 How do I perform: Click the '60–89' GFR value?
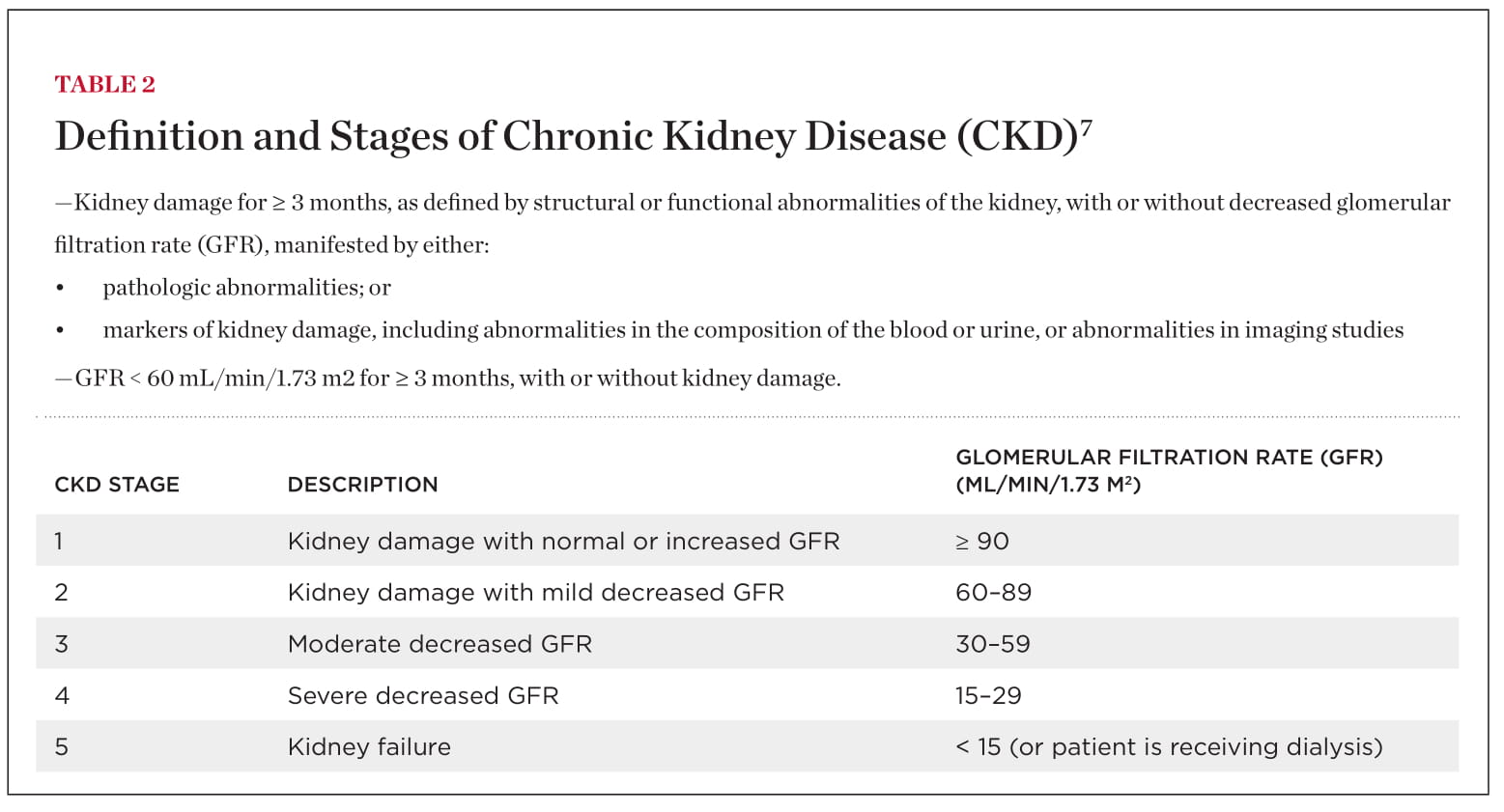tap(993, 592)
